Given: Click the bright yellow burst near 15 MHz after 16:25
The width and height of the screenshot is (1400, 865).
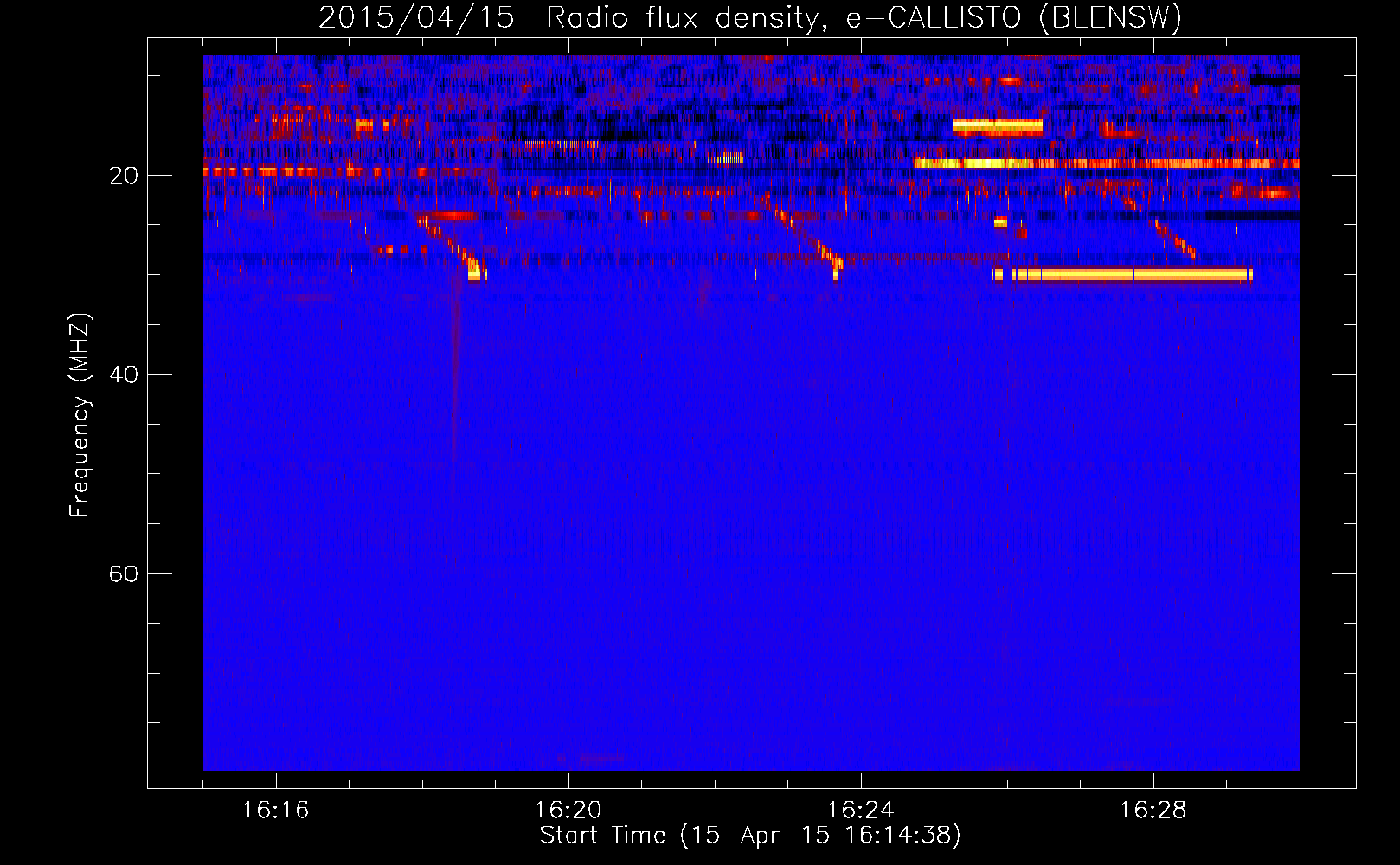Looking at the screenshot, I should tap(997, 126).
